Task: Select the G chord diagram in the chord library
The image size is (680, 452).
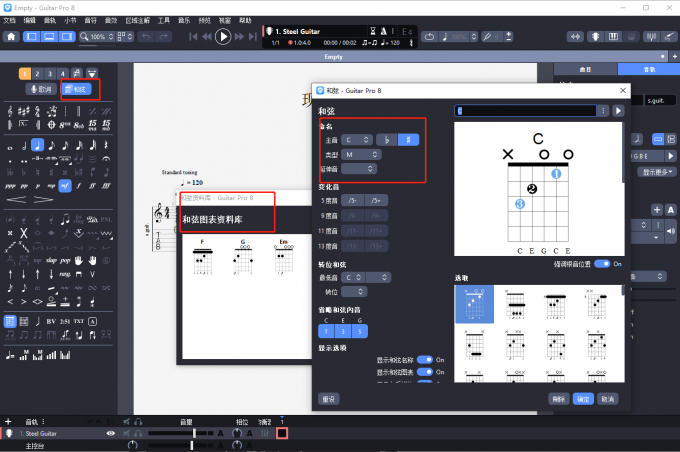Action: coord(241,259)
